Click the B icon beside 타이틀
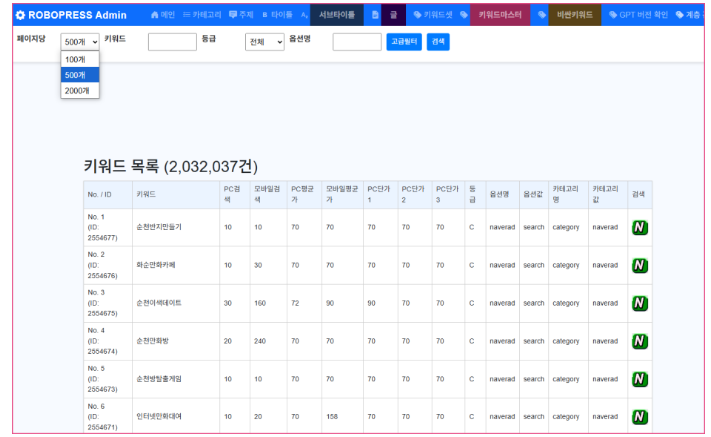Image resolution: width=711 pixels, height=437 pixels. coord(265,15)
